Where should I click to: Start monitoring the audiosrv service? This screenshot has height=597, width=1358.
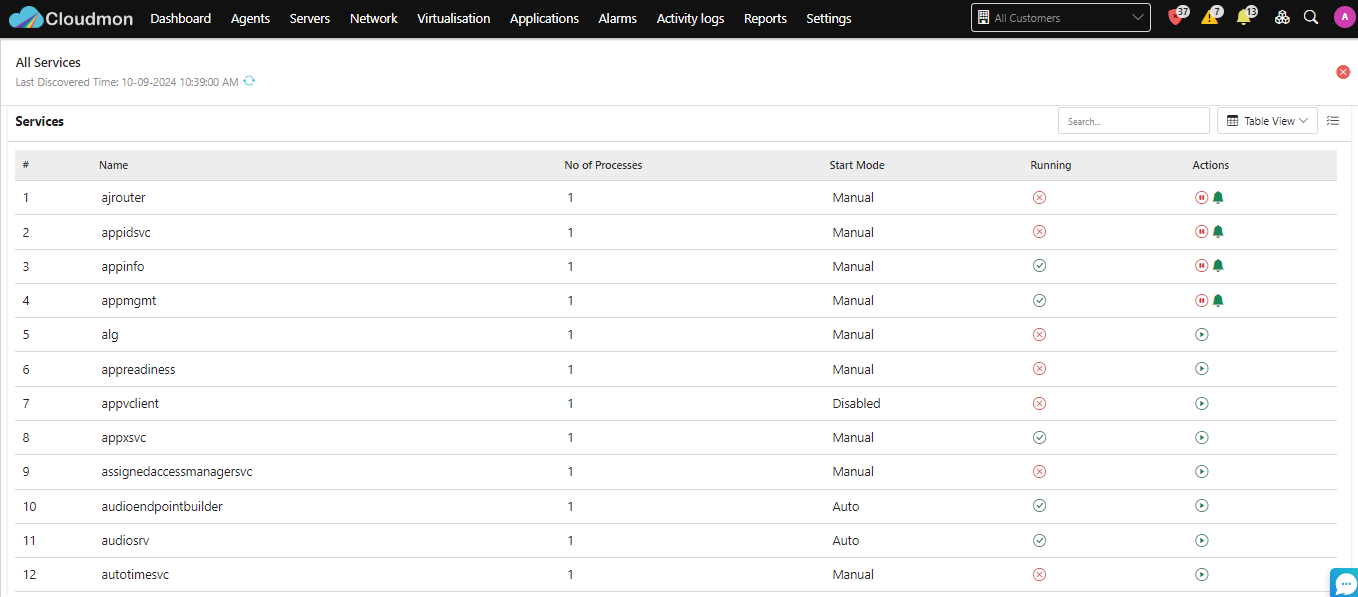[1202, 540]
